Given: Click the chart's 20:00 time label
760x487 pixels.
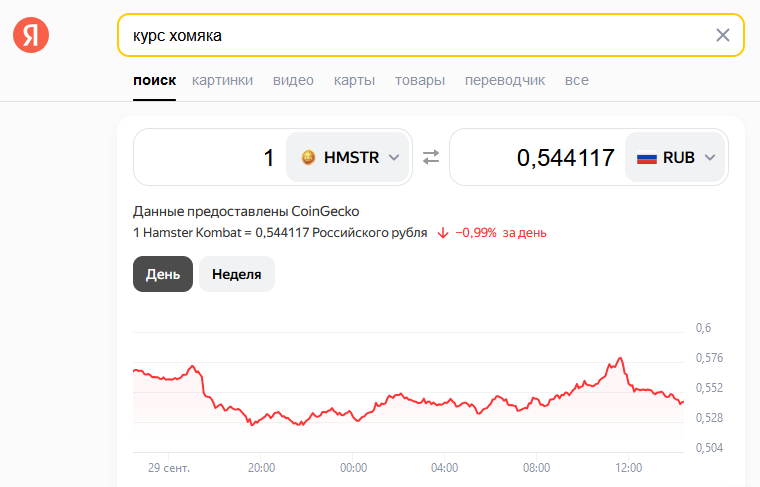Looking at the screenshot, I should click(261, 468).
